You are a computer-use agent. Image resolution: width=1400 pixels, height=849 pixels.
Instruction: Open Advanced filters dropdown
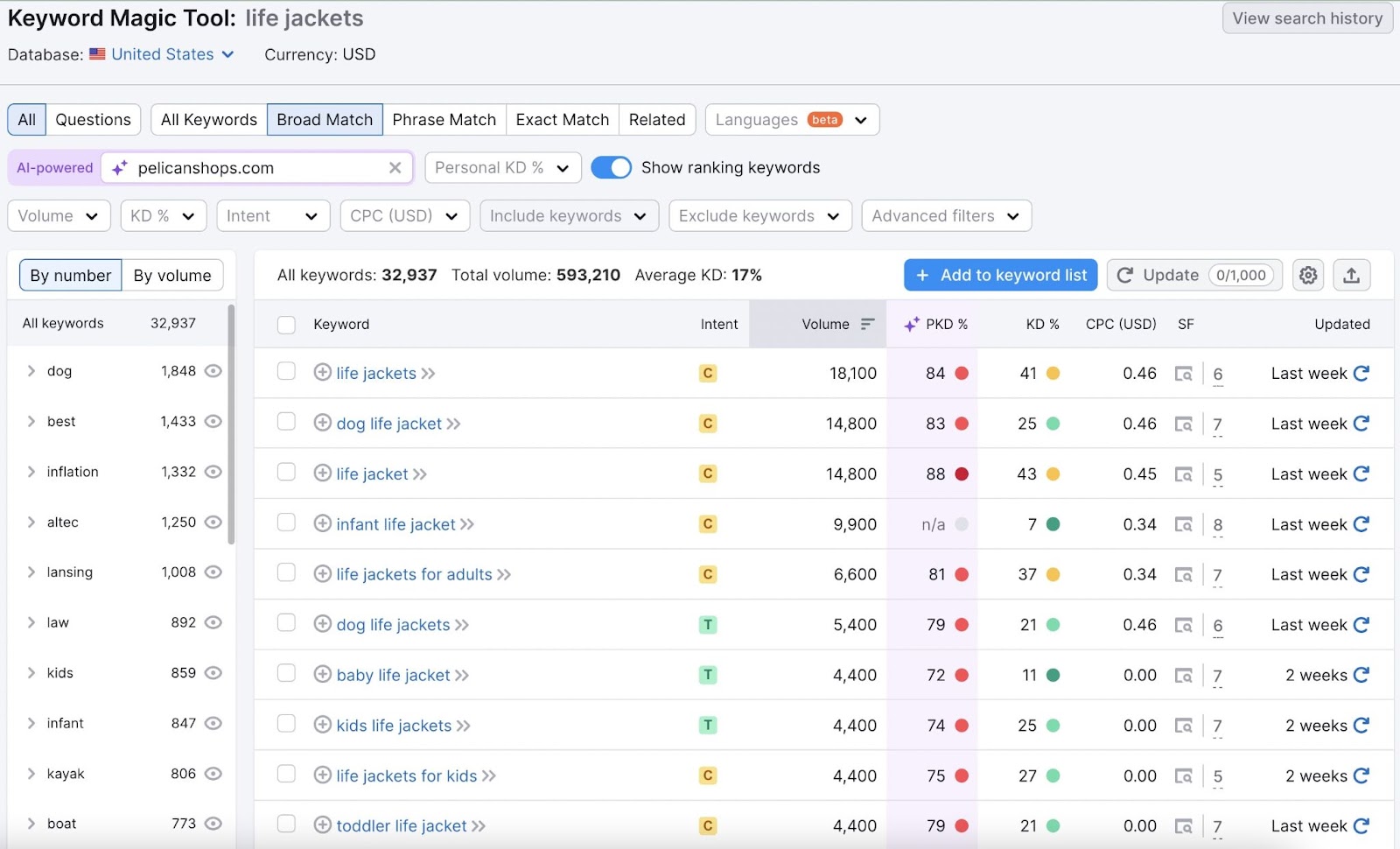click(x=946, y=215)
